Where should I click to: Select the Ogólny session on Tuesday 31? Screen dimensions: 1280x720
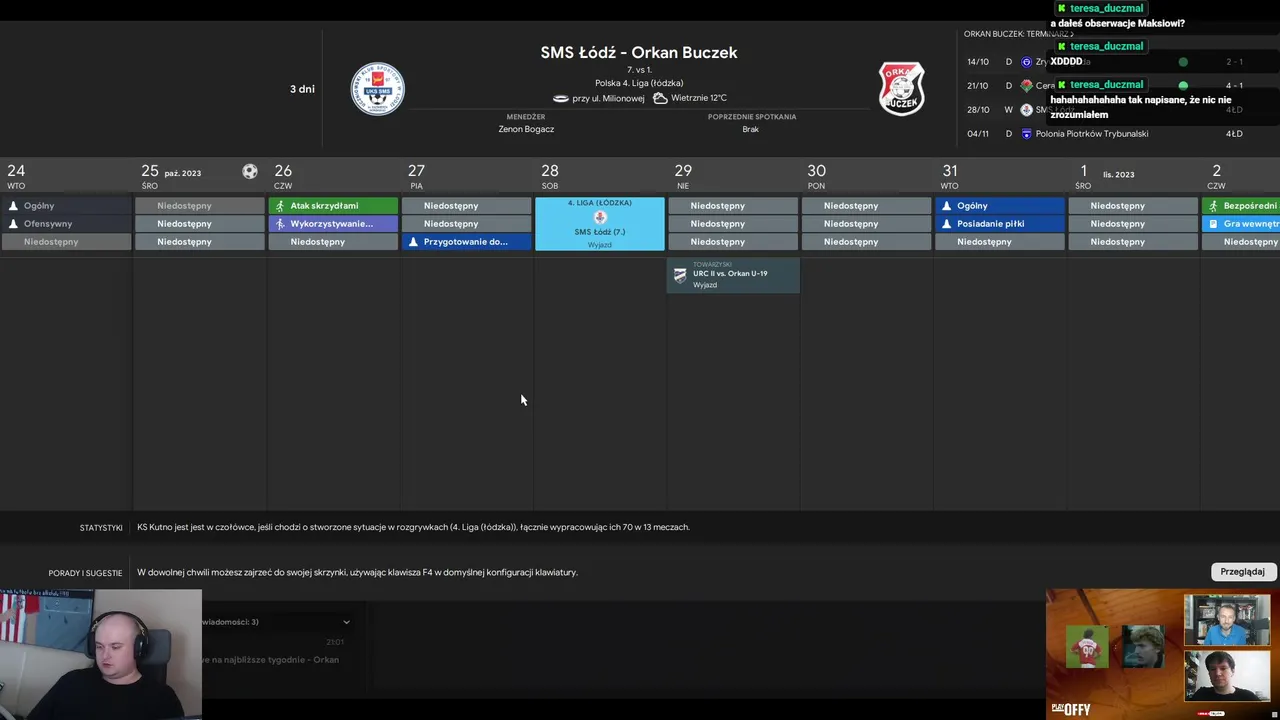[x=1000, y=206]
